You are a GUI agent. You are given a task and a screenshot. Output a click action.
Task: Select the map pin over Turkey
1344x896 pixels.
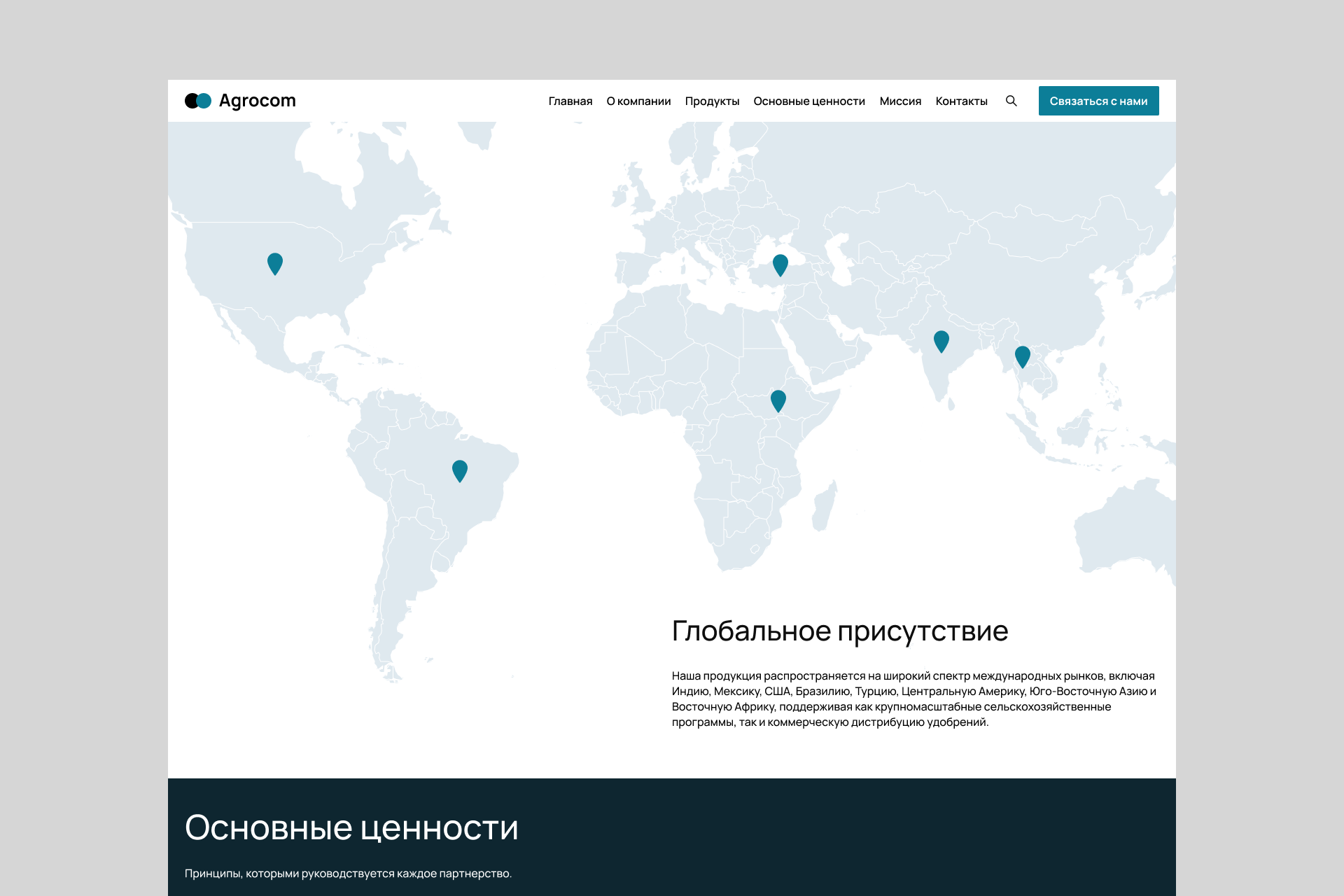point(780,265)
